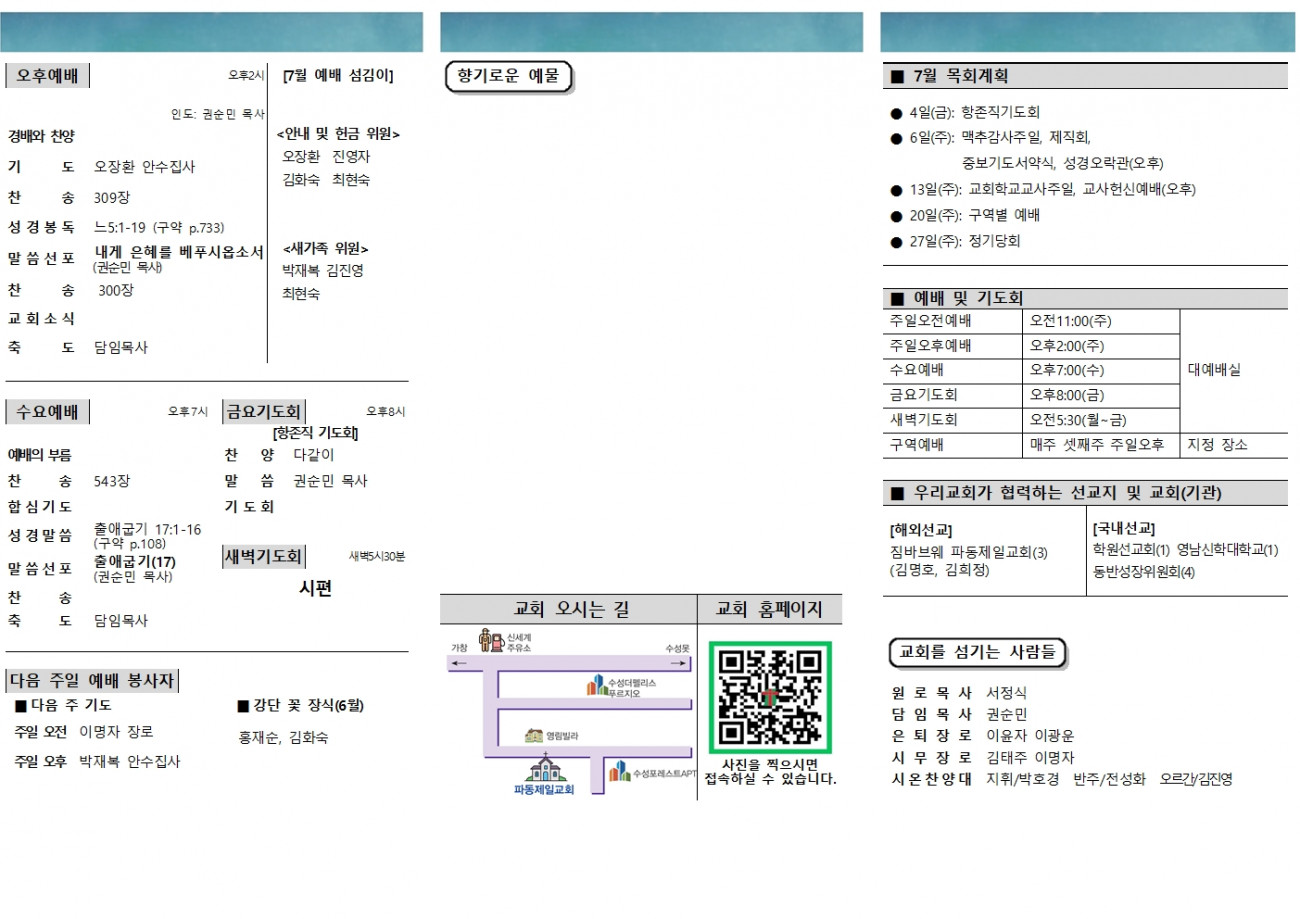Click the 향기로운 예물 label box
Image resolution: width=1300 pixels, height=919 pixels.
coord(507,76)
